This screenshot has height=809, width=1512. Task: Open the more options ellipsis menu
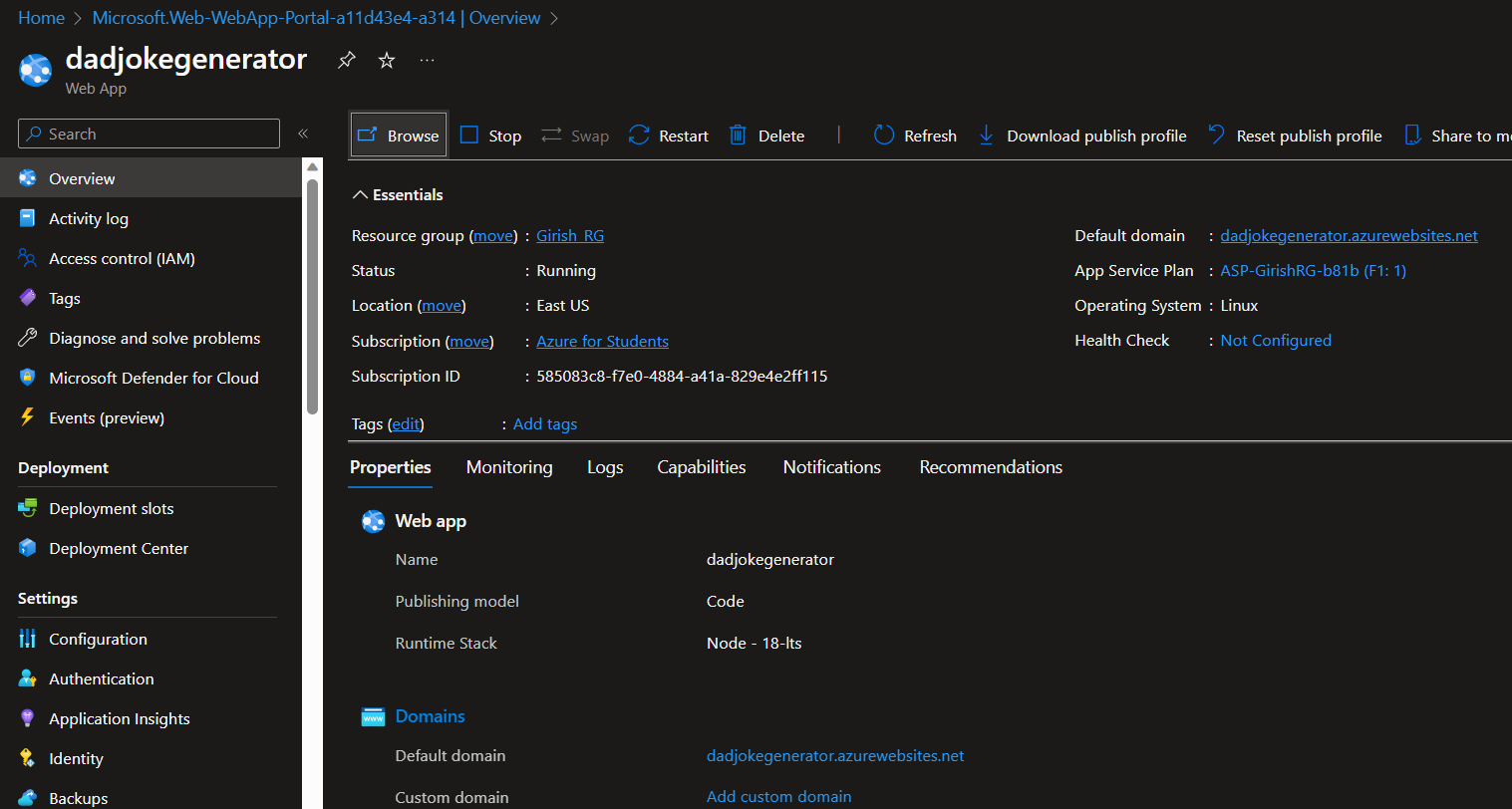427,61
